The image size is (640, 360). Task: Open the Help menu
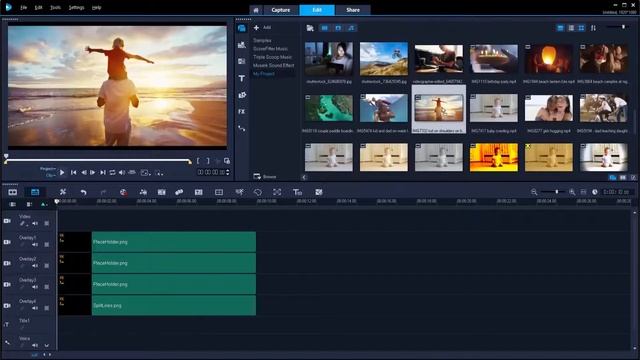tap(97, 7)
